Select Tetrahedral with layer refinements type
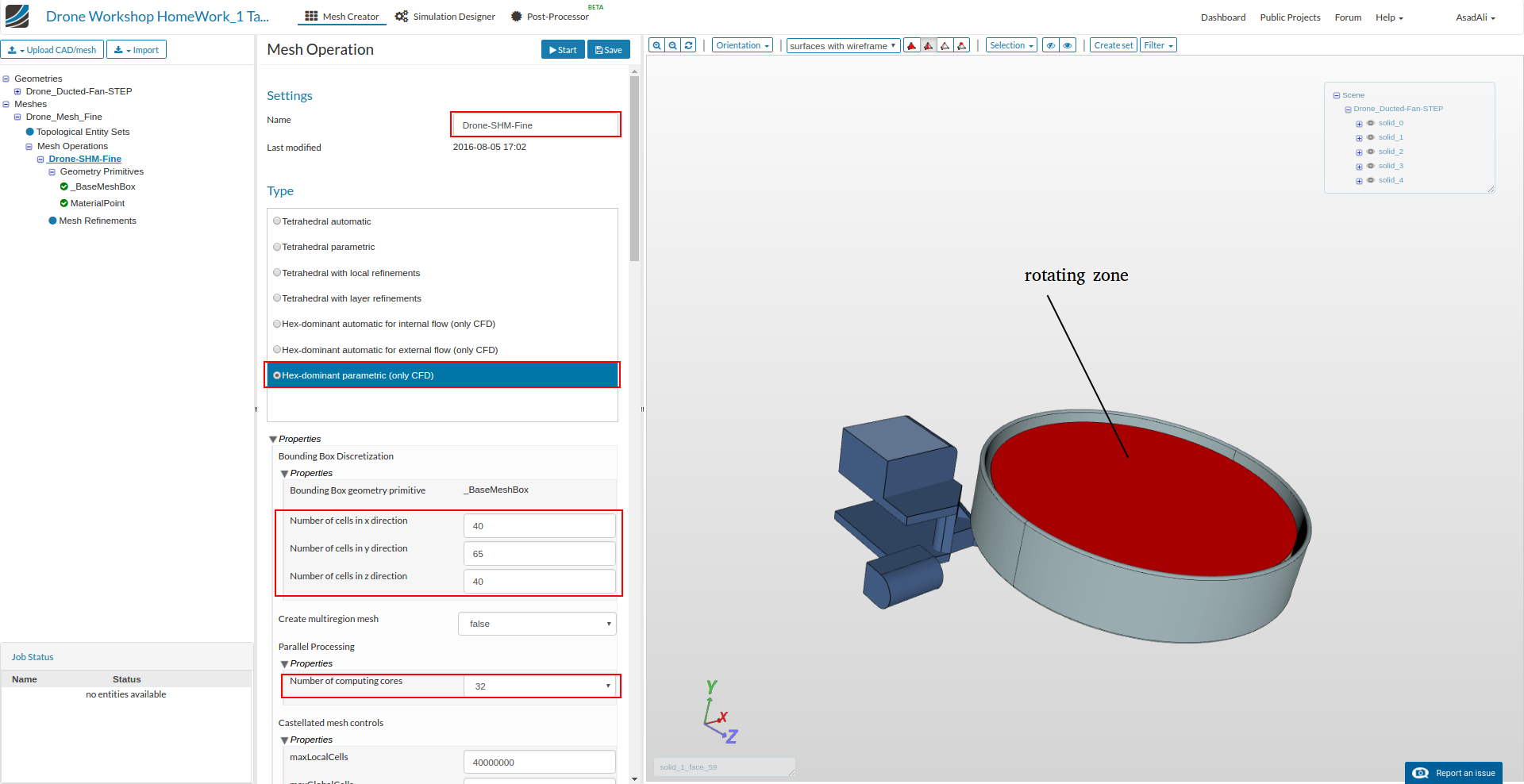The image size is (1524, 784). (x=277, y=298)
